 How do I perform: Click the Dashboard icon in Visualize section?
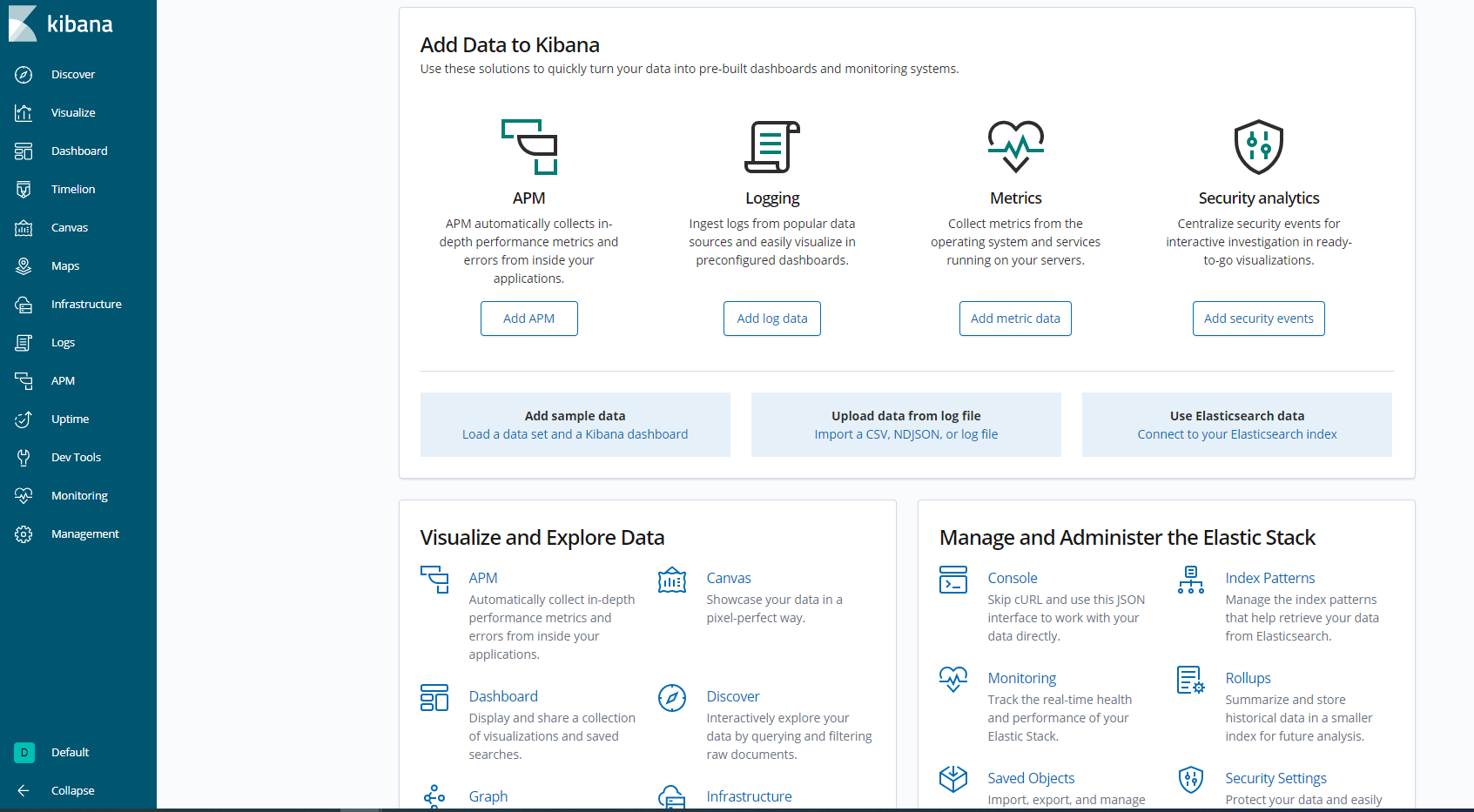pos(434,698)
